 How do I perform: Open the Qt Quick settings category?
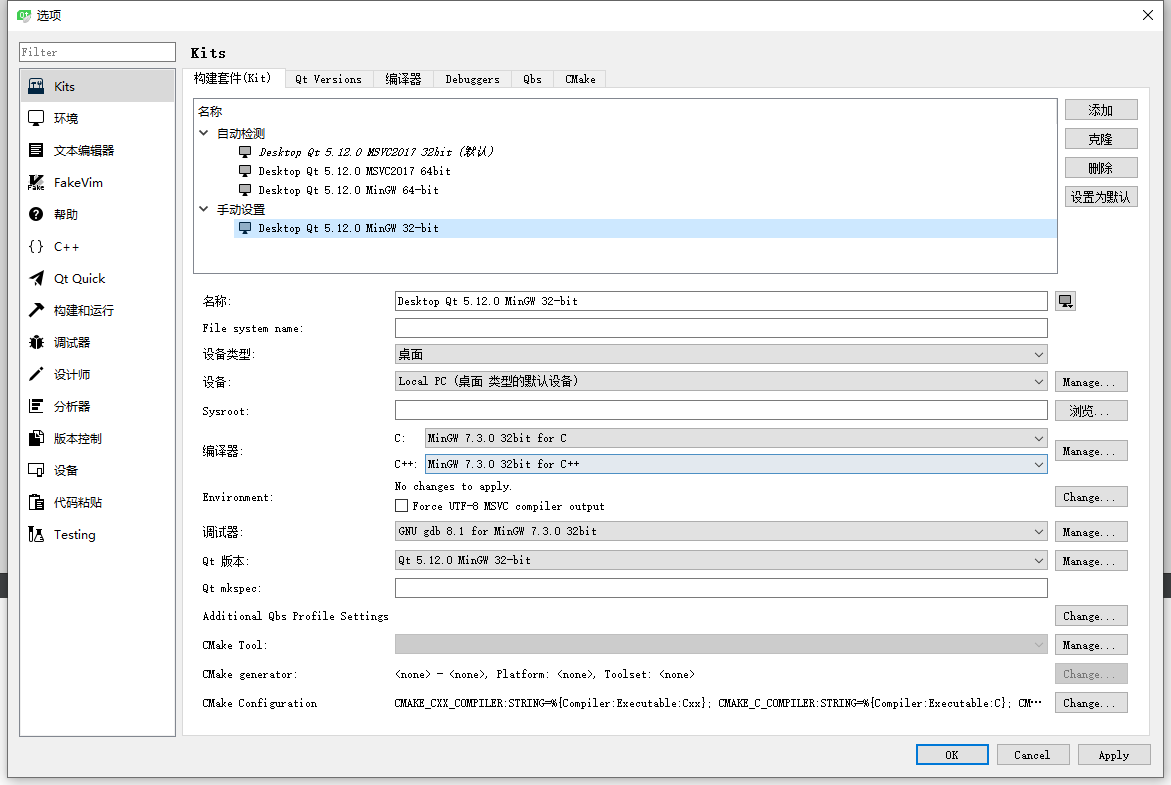pyautogui.click(x=97, y=279)
